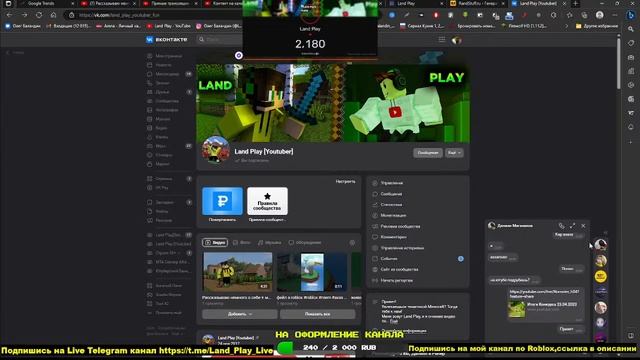Click the browser reload button
Screen dimensions: 640x360
tap(39, 15)
